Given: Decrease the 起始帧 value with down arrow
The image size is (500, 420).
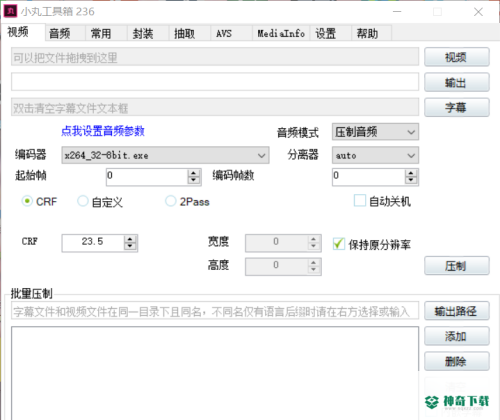Looking at the screenshot, I should pos(194,180).
